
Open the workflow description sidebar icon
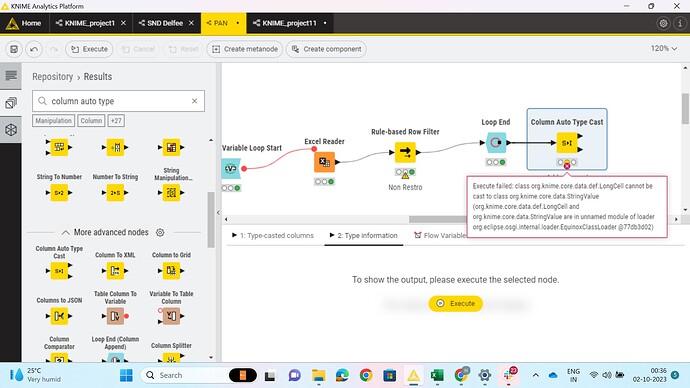[x=11, y=75]
